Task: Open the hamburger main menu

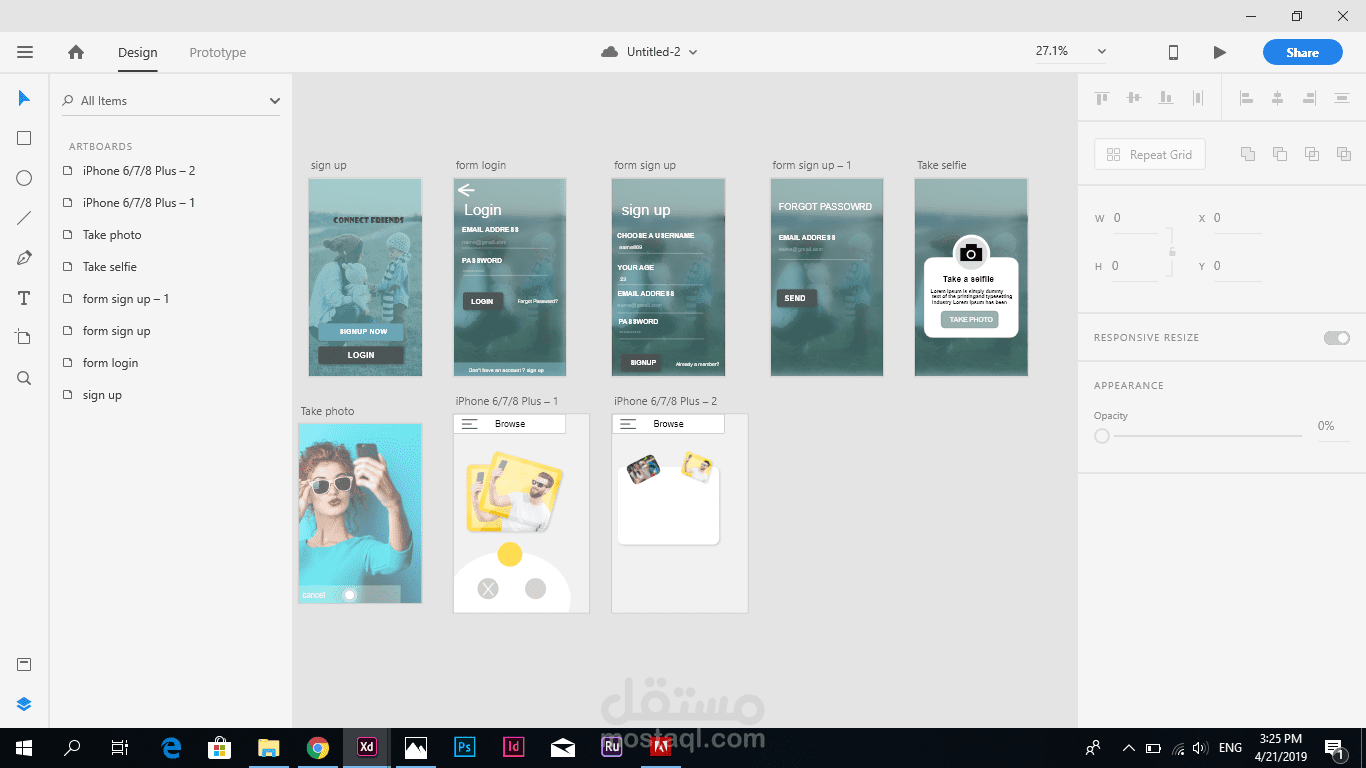Action: click(25, 52)
